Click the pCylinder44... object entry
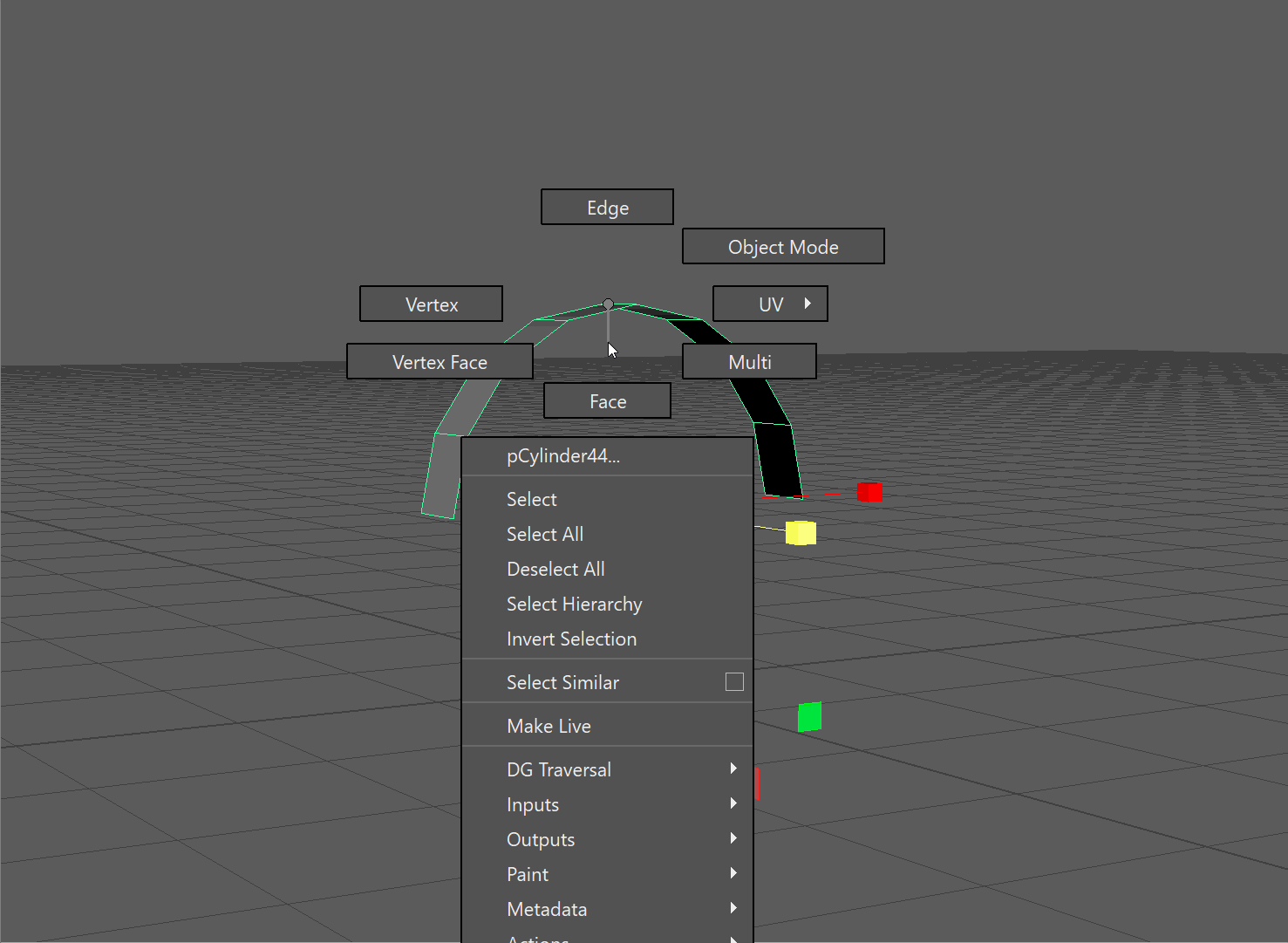 click(563, 456)
